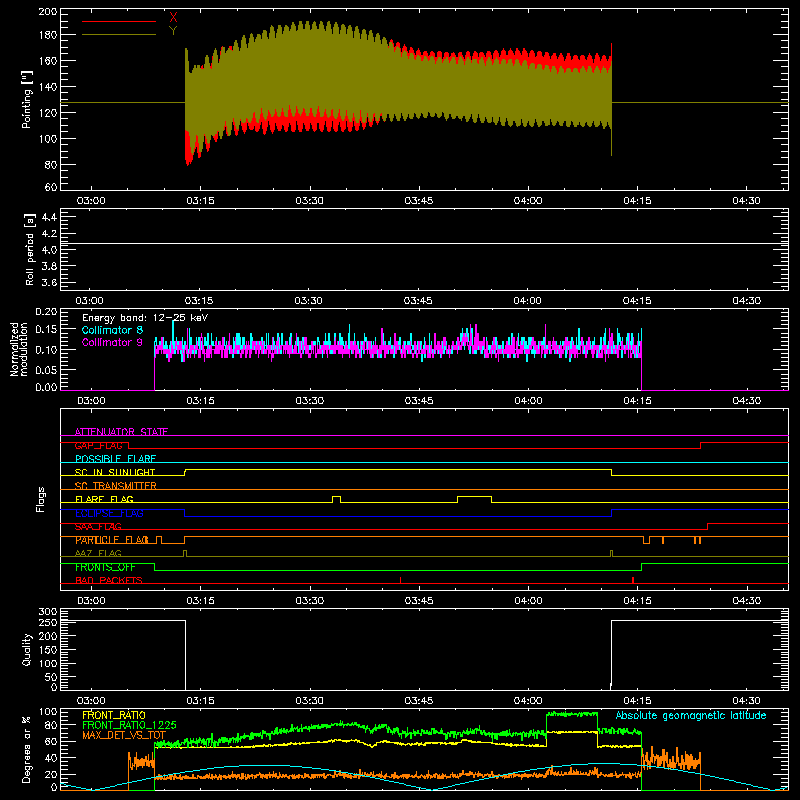Click the AA7_FLAG label
800x800 pixels.
(98, 553)
